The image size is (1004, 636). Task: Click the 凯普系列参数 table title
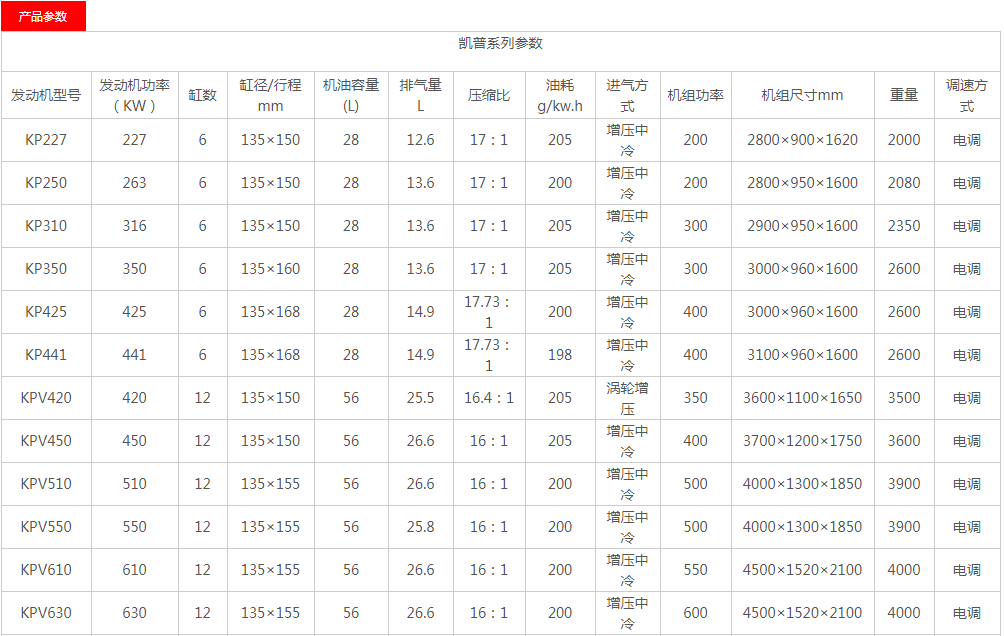(501, 44)
